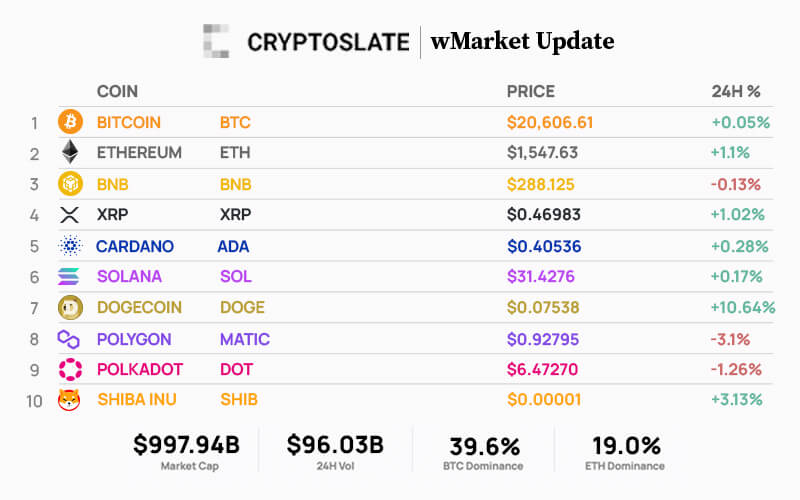Select the Polkadot logo icon
Image resolution: width=800 pixels, height=500 pixels.
(70, 370)
